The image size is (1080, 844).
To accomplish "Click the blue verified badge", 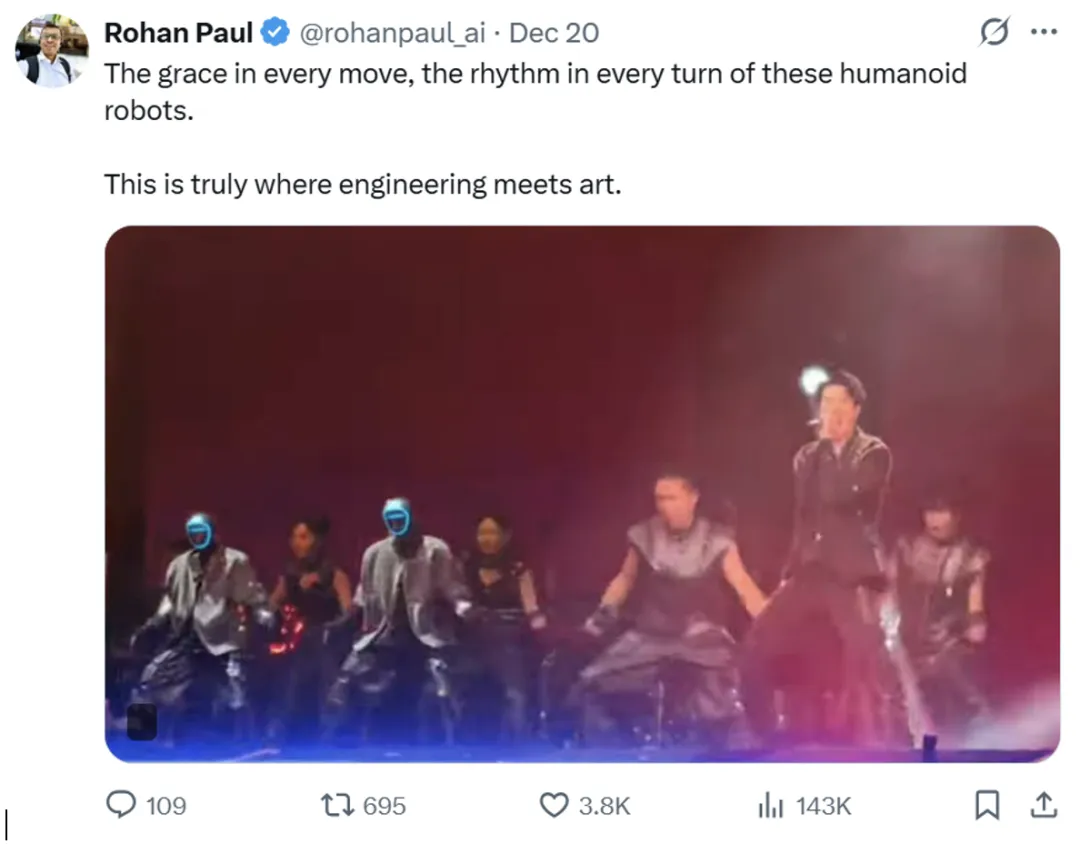I will tap(275, 33).
